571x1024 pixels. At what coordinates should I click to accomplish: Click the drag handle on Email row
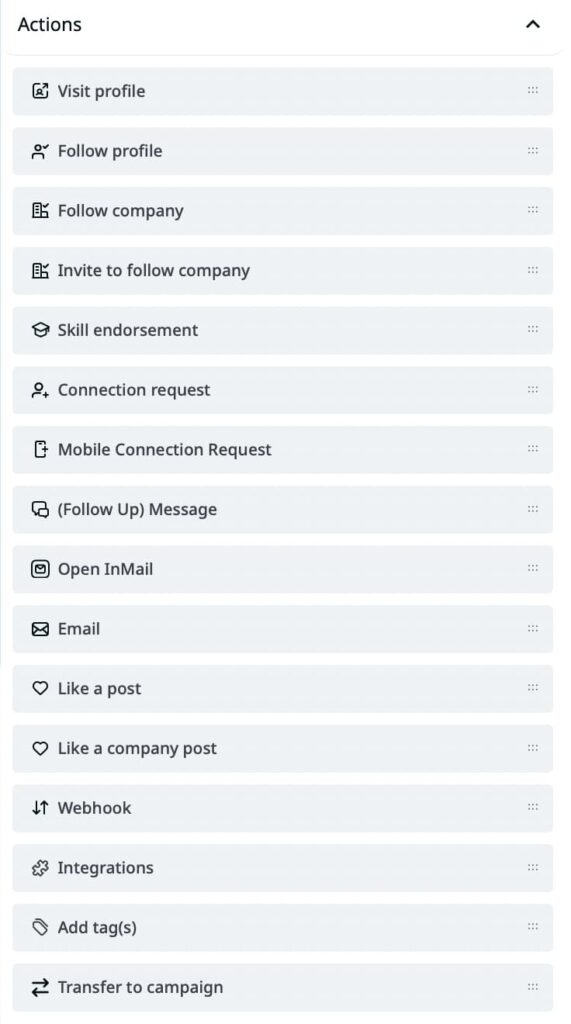[x=532, y=629]
